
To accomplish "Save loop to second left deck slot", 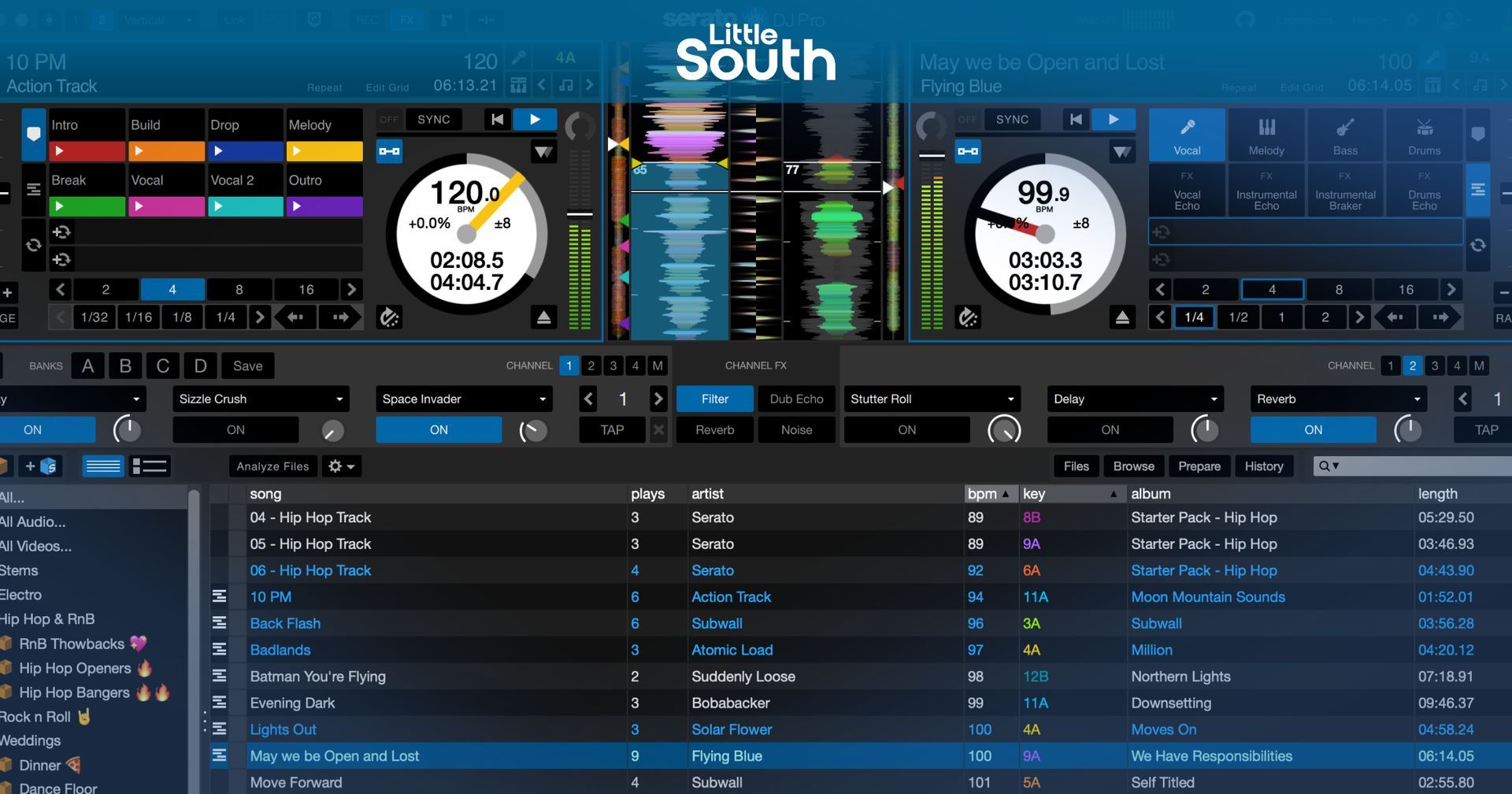I will pos(61,259).
